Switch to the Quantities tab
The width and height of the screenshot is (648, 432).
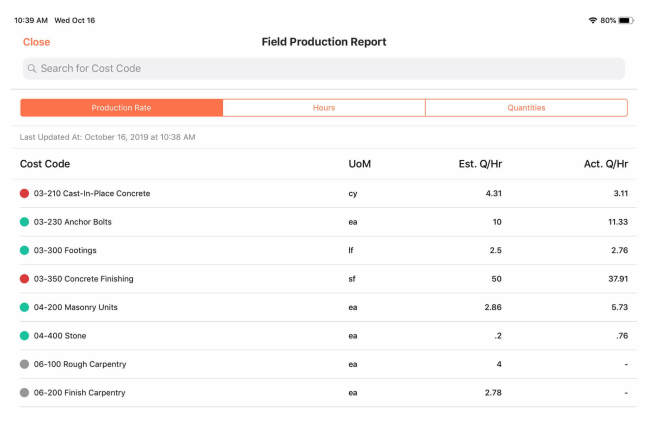[526, 107]
